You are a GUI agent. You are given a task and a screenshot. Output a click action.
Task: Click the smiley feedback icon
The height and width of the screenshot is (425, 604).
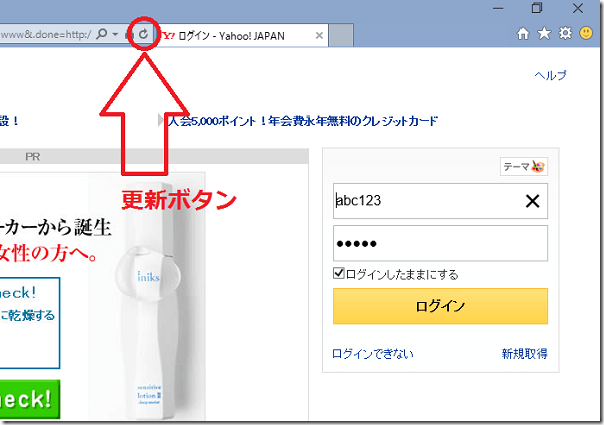586,35
